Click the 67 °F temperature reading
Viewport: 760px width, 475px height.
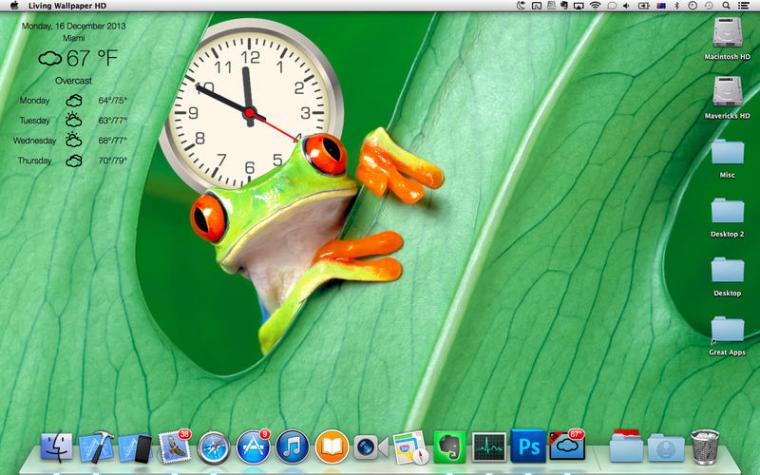[92, 58]
